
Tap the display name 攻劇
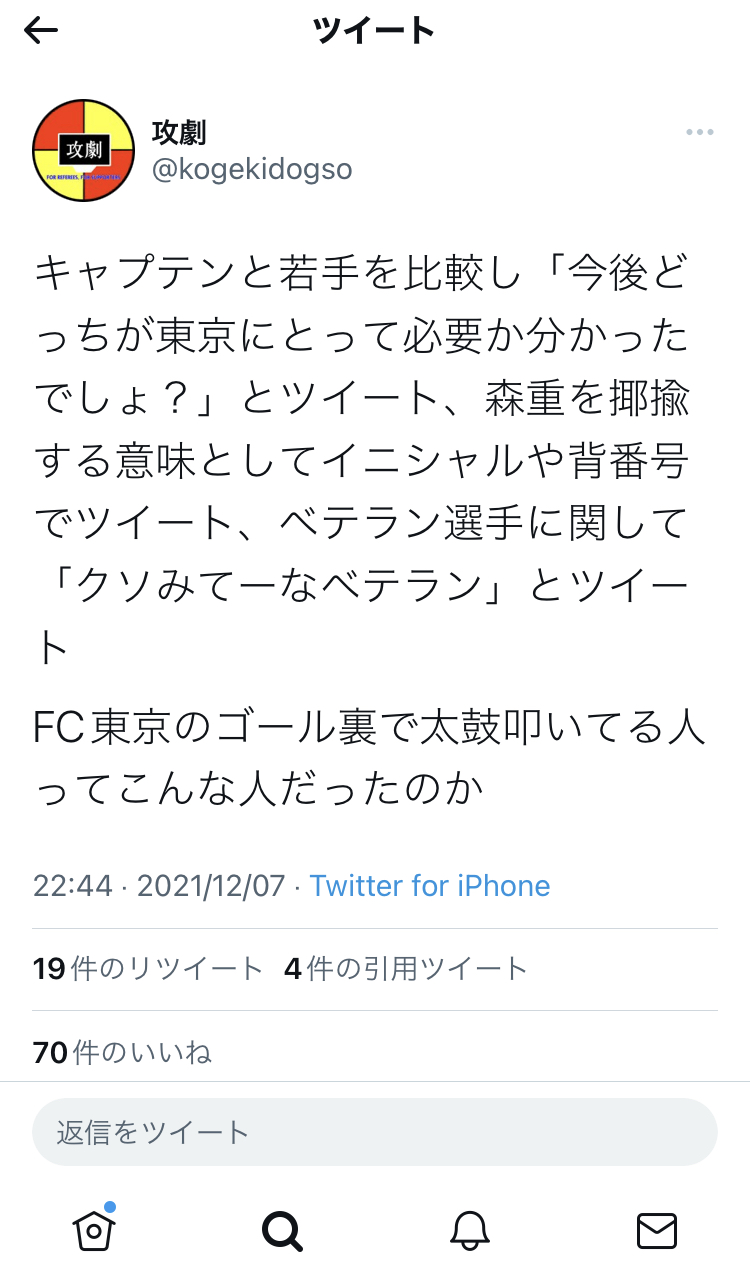[179, 131]
